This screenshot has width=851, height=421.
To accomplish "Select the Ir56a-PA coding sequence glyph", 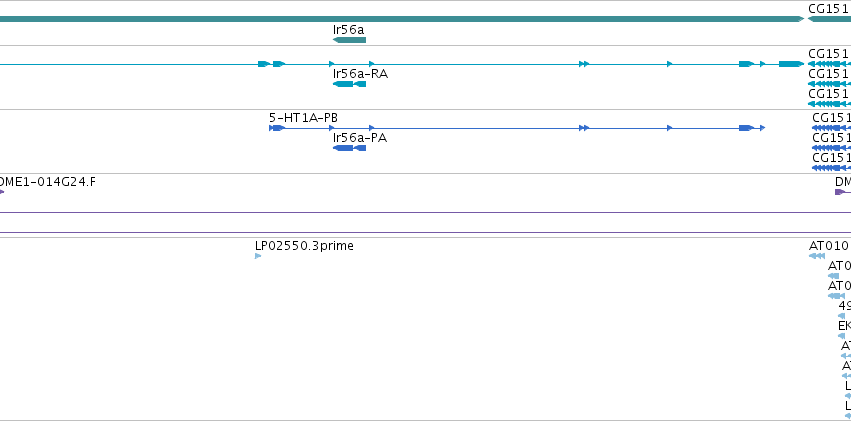I will (350, 148).
